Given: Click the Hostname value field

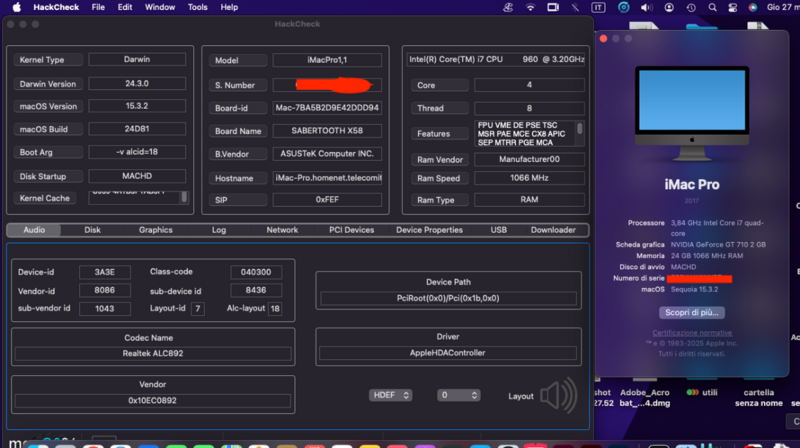Looking at the screenshot, I should pos(327,178).
